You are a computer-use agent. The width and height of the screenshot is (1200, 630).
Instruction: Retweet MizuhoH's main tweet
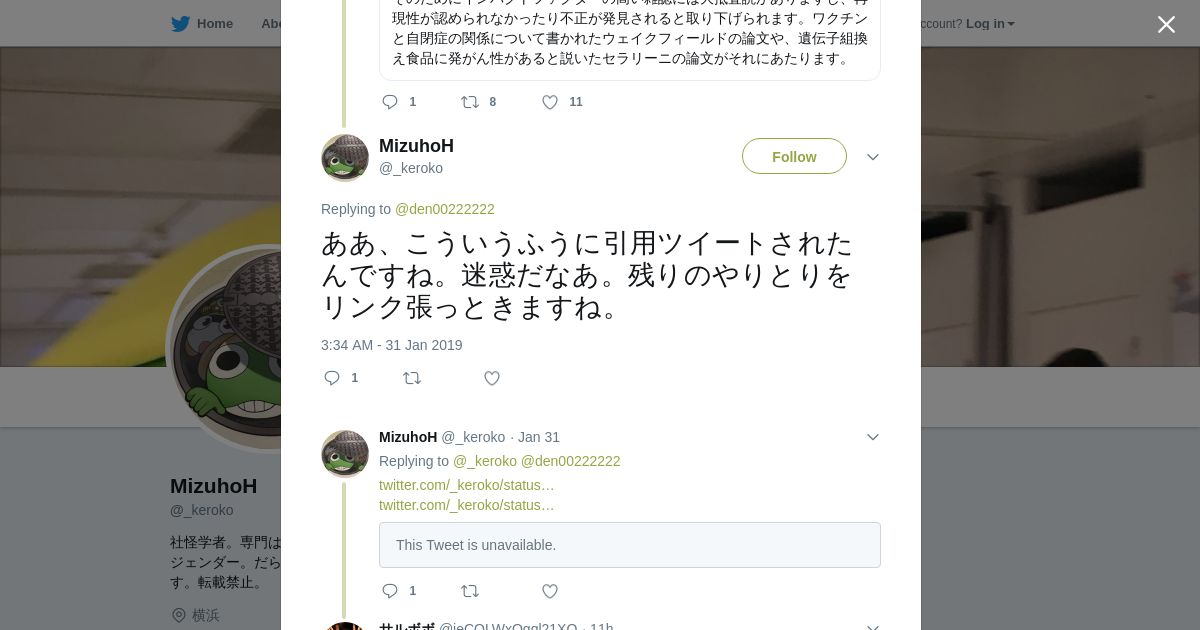pos(412,378)
